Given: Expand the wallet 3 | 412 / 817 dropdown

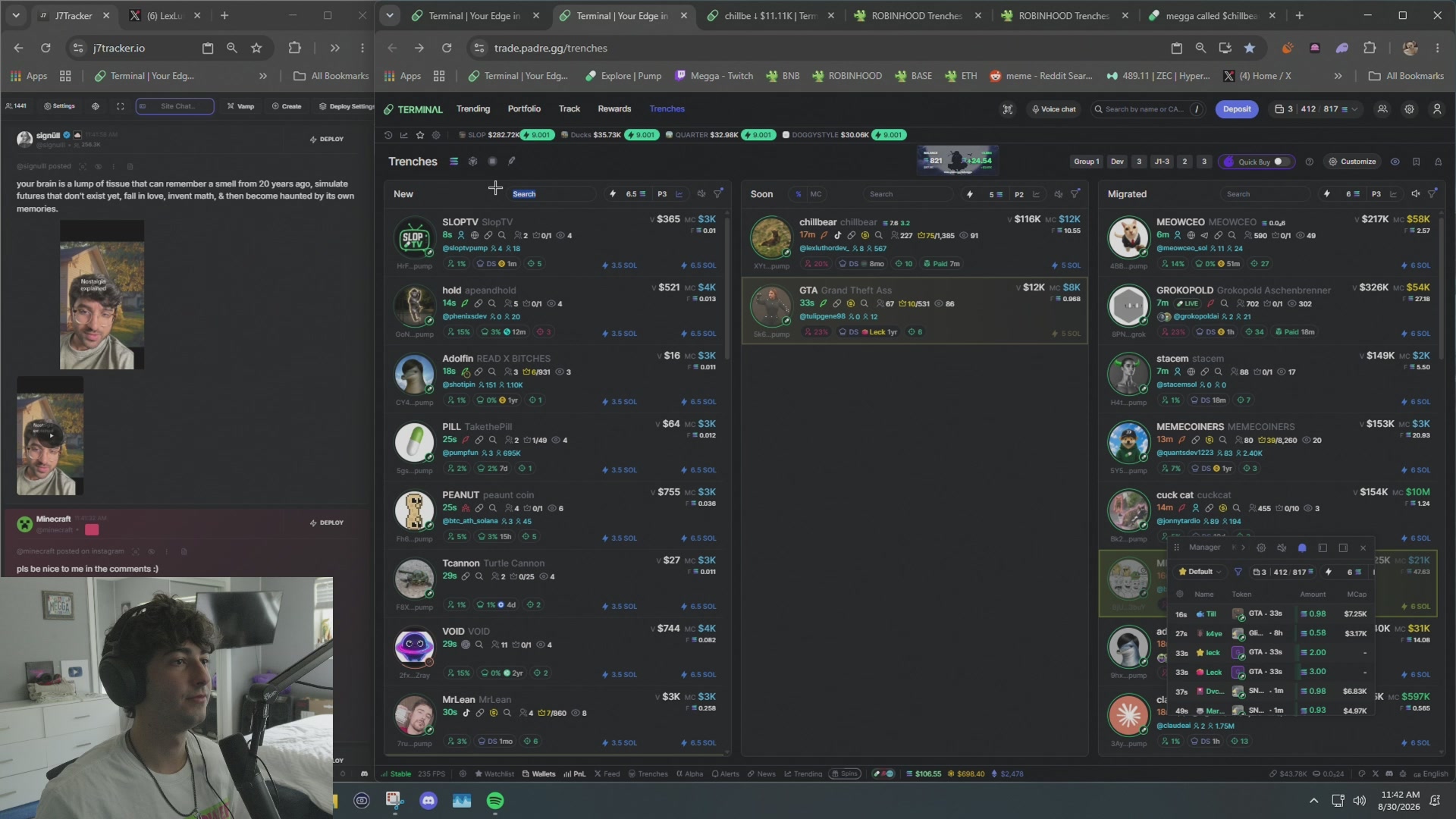Looking at the screenshot, I should point(1316,109).
